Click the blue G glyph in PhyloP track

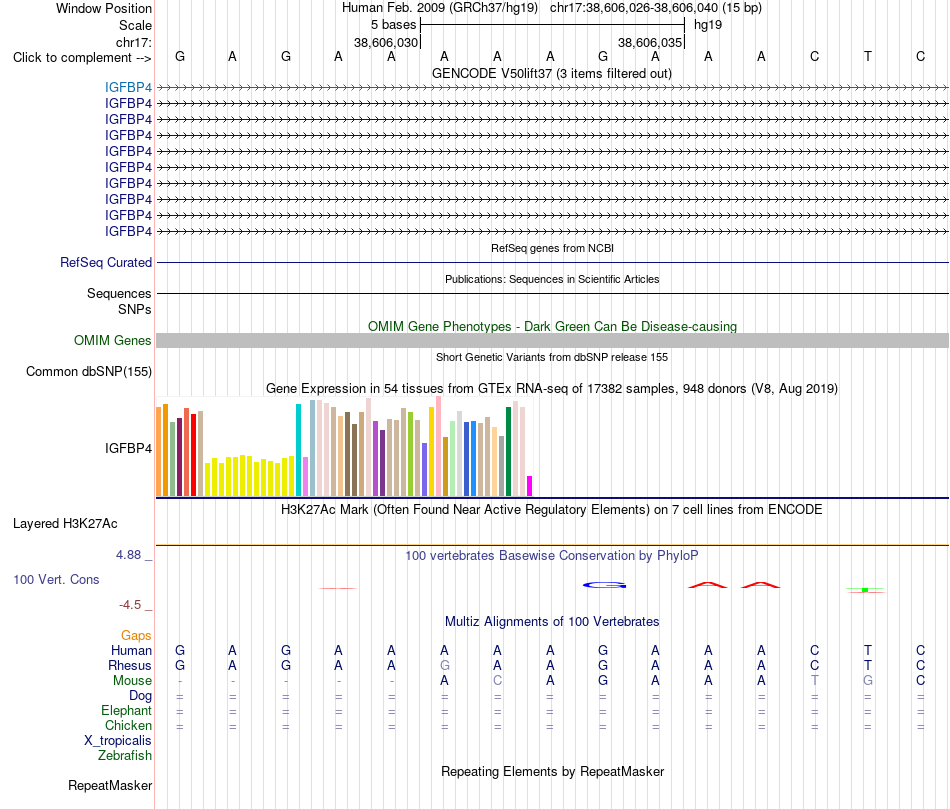604,585
